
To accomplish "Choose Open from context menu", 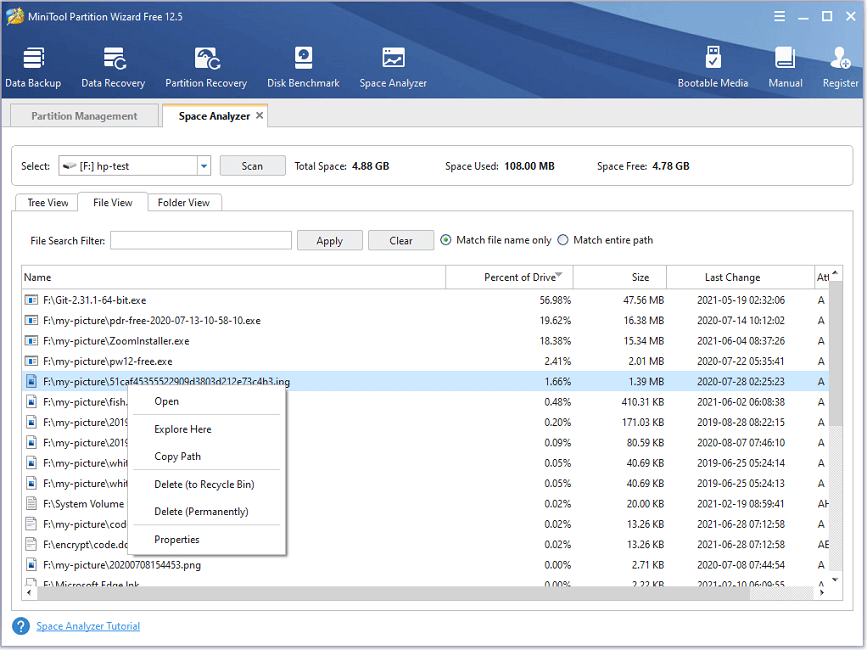I will [207, 401].
